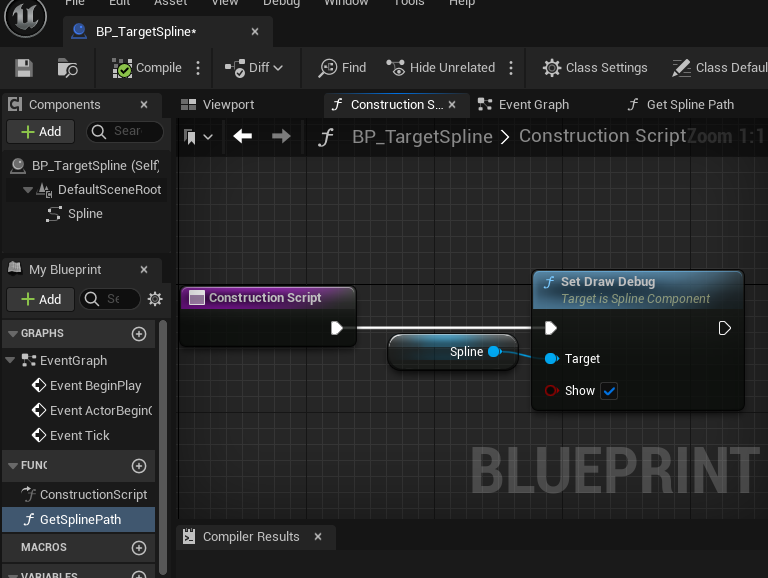Open Class Settings
The width and height of the screenshot is (768, 578).
click(x=595, y=68)
